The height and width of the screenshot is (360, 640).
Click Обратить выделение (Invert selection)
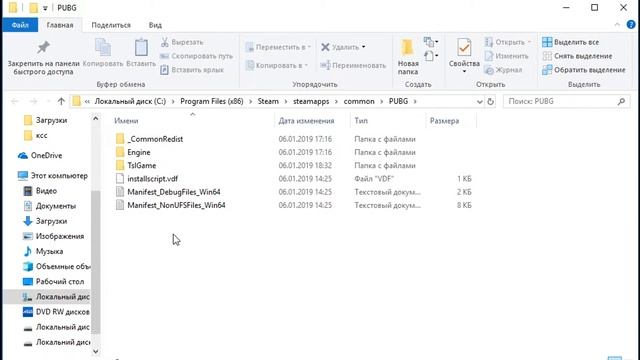coord(584,70)
